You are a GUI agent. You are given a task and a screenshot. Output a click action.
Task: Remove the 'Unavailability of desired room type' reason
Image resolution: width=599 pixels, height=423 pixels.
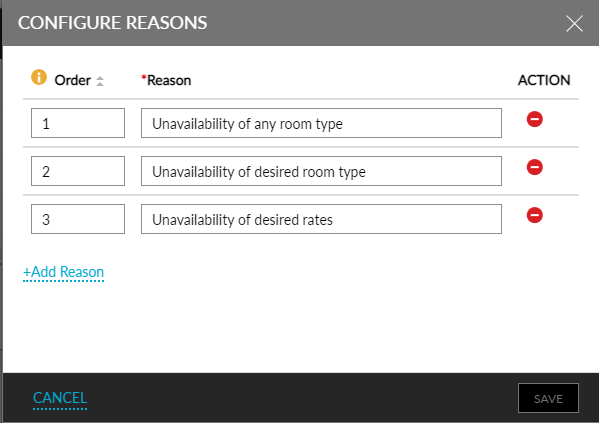coord(534,167)
